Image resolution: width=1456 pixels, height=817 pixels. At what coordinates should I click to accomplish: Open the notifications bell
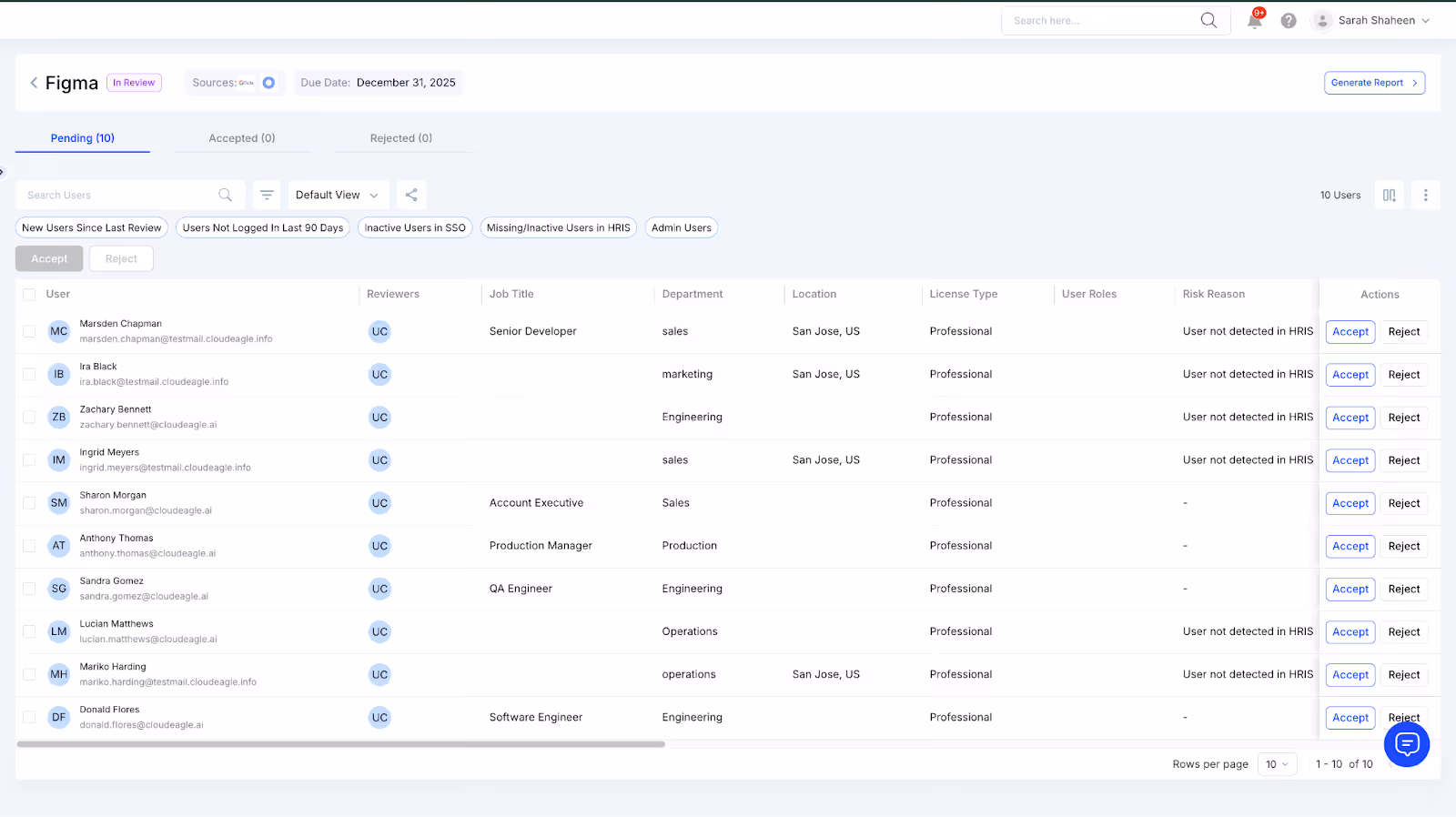click(x=1255, y=21)
